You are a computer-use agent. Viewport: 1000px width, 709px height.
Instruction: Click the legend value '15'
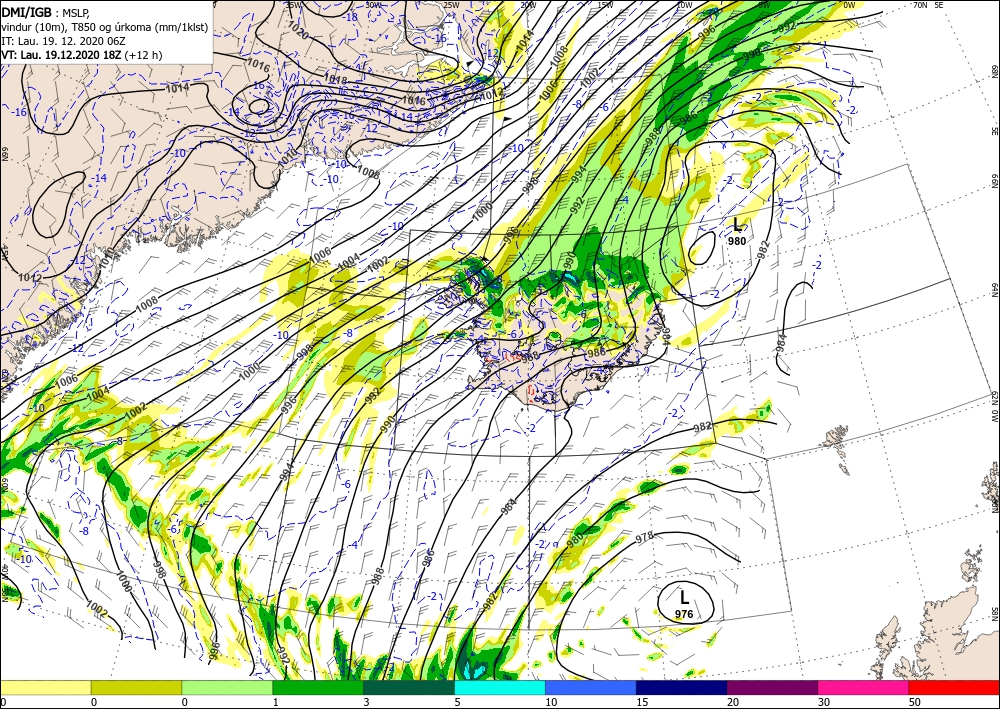(641, 702)
